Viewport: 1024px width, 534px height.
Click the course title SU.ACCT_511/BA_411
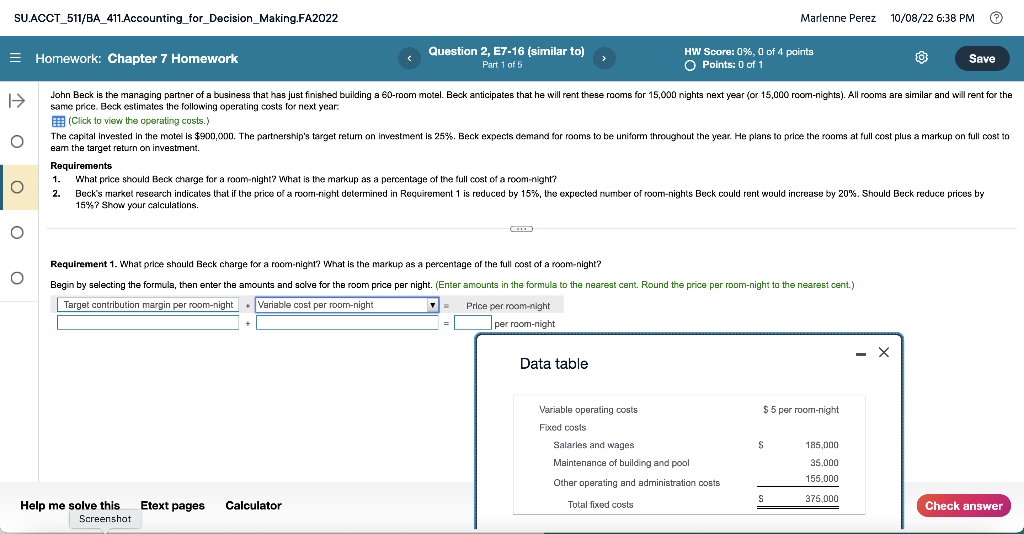coord(176,18)
